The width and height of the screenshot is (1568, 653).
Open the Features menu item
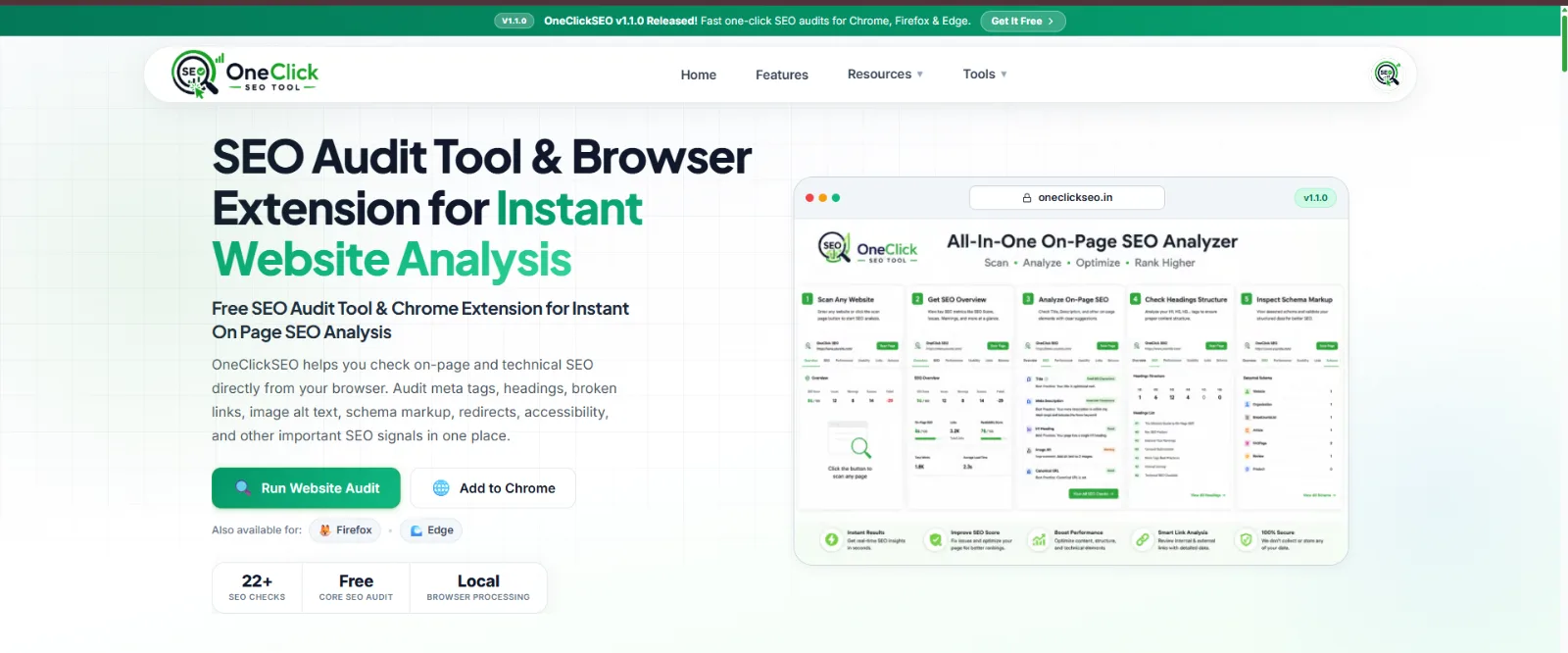(782, 75)
